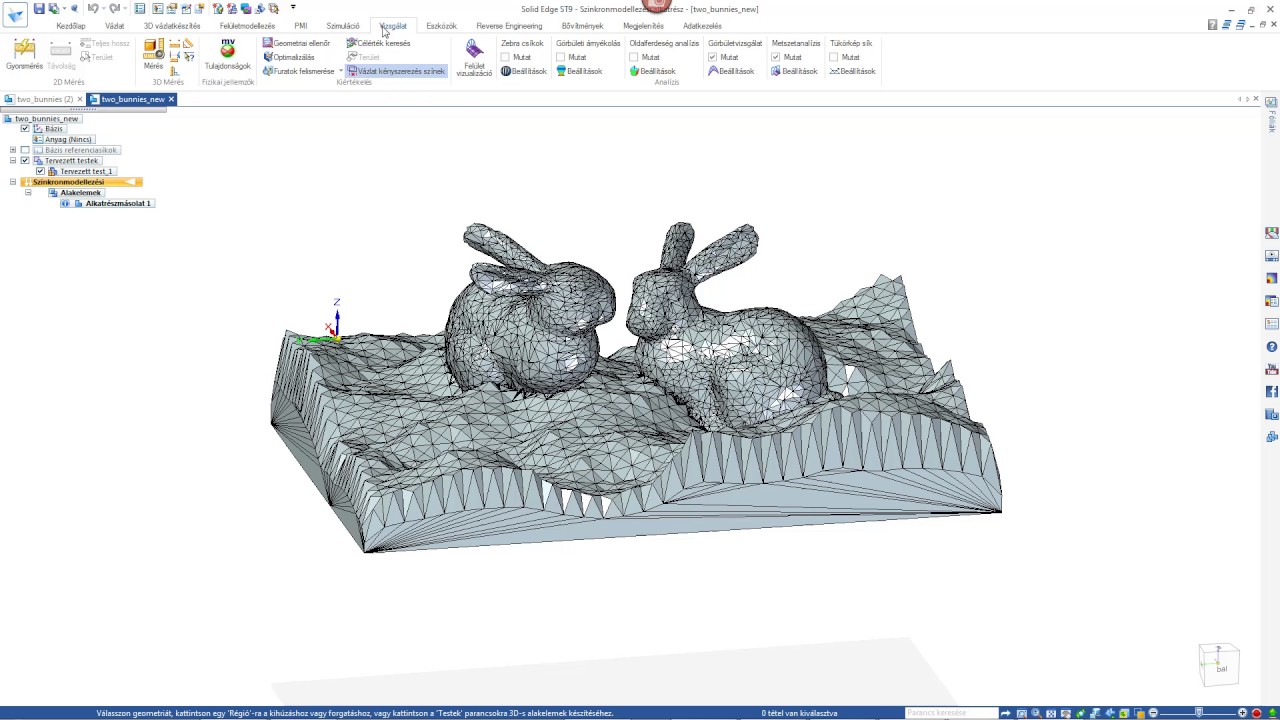Click the Gyorsmérés quick measure icon

[24, 55]
